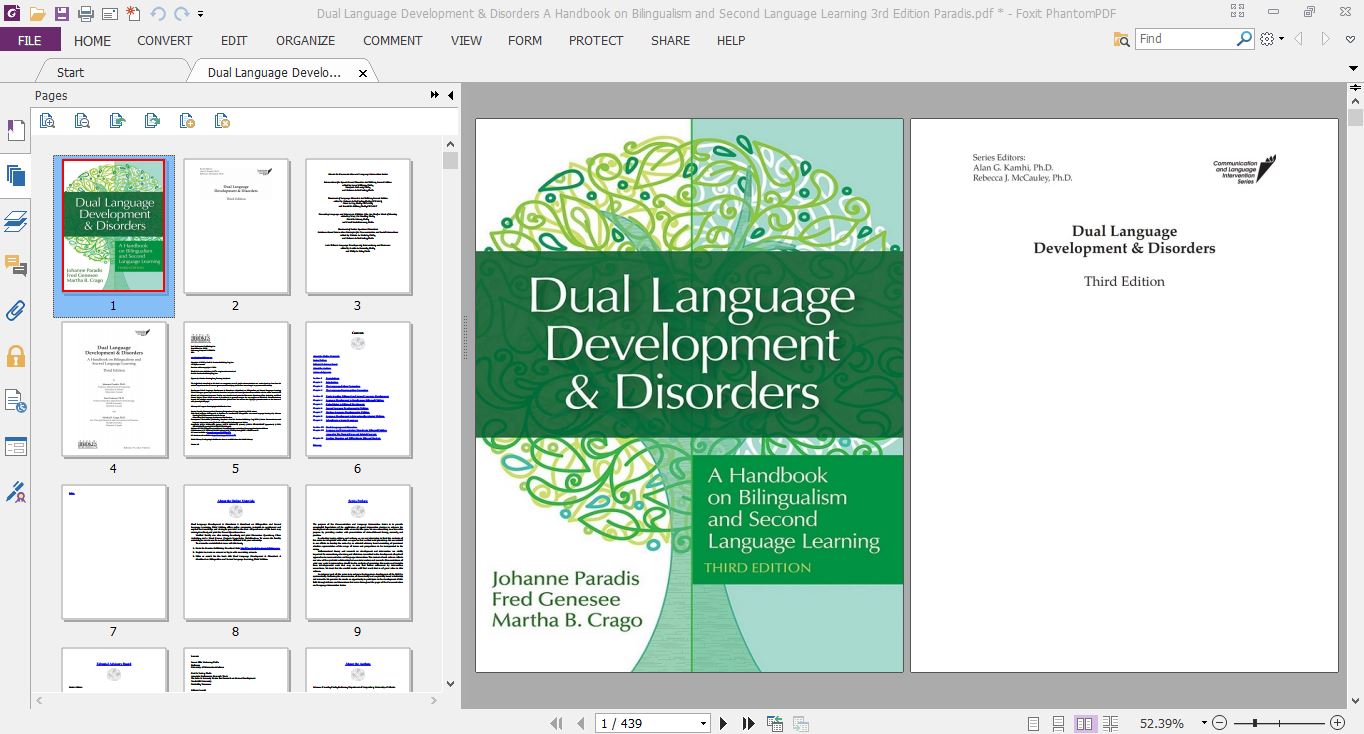Select page 3 thumbnail
This screenshot has height=734, width=1364.
pyautogui.click(x=358, y=226)
